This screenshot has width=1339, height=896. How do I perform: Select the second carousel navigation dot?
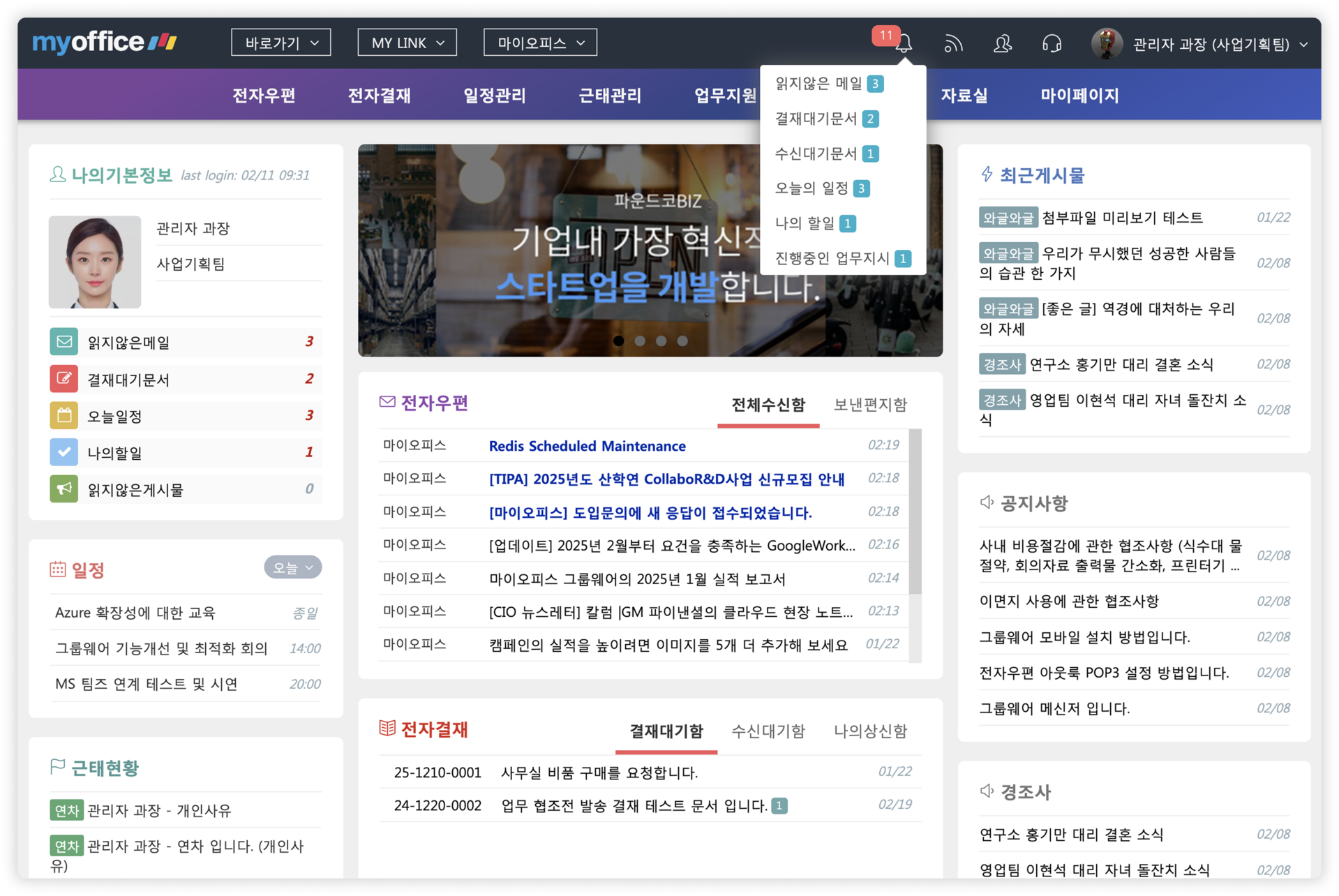[x=639, y=341]
